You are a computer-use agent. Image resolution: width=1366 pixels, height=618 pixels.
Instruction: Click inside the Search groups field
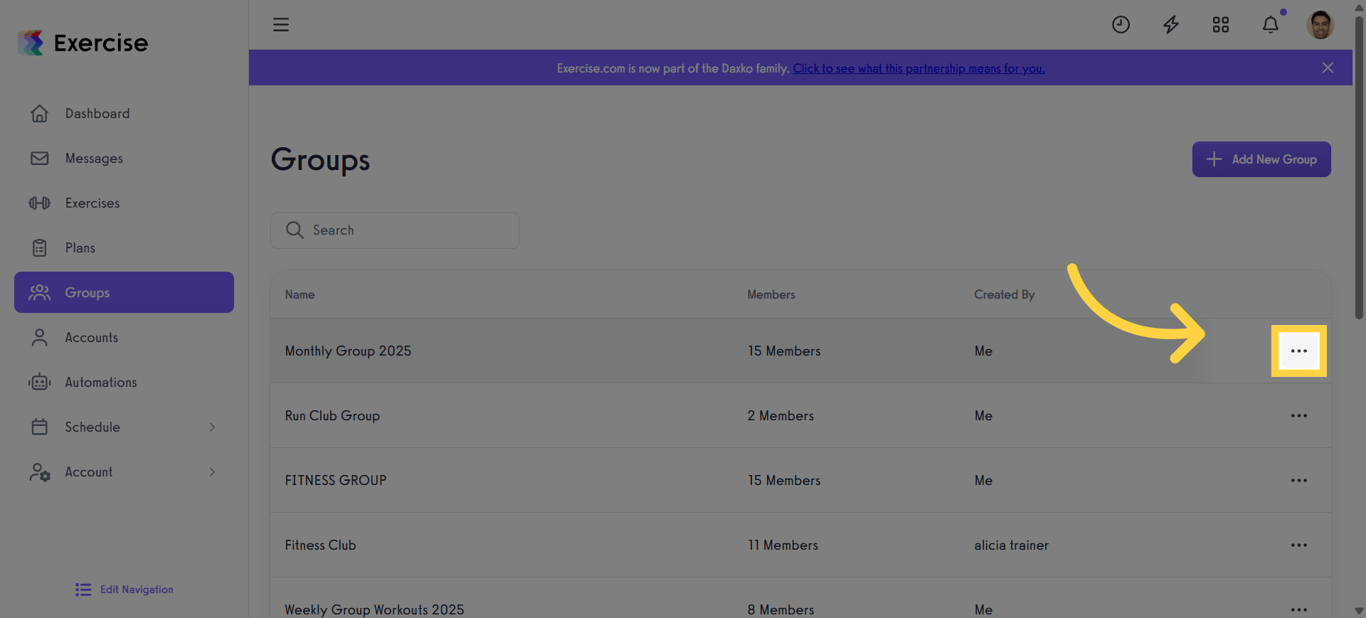(394, 230)
